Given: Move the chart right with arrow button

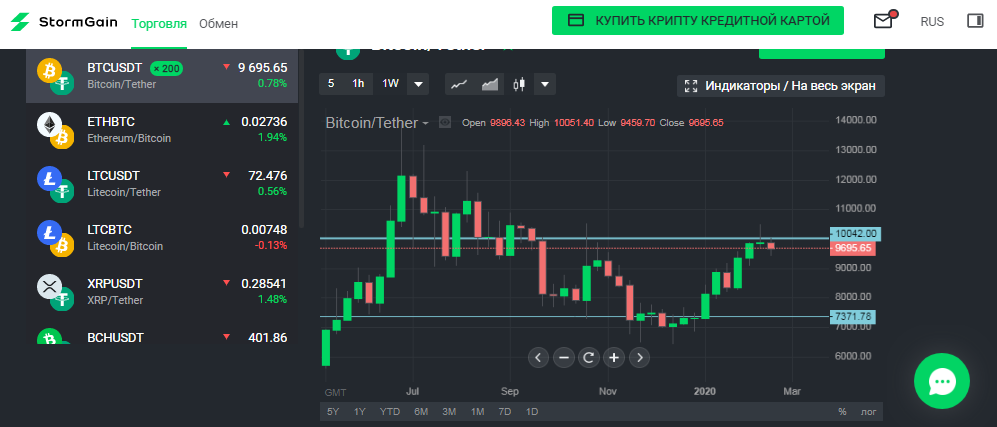Looking at the screenshot, I should tap(640, 358).
